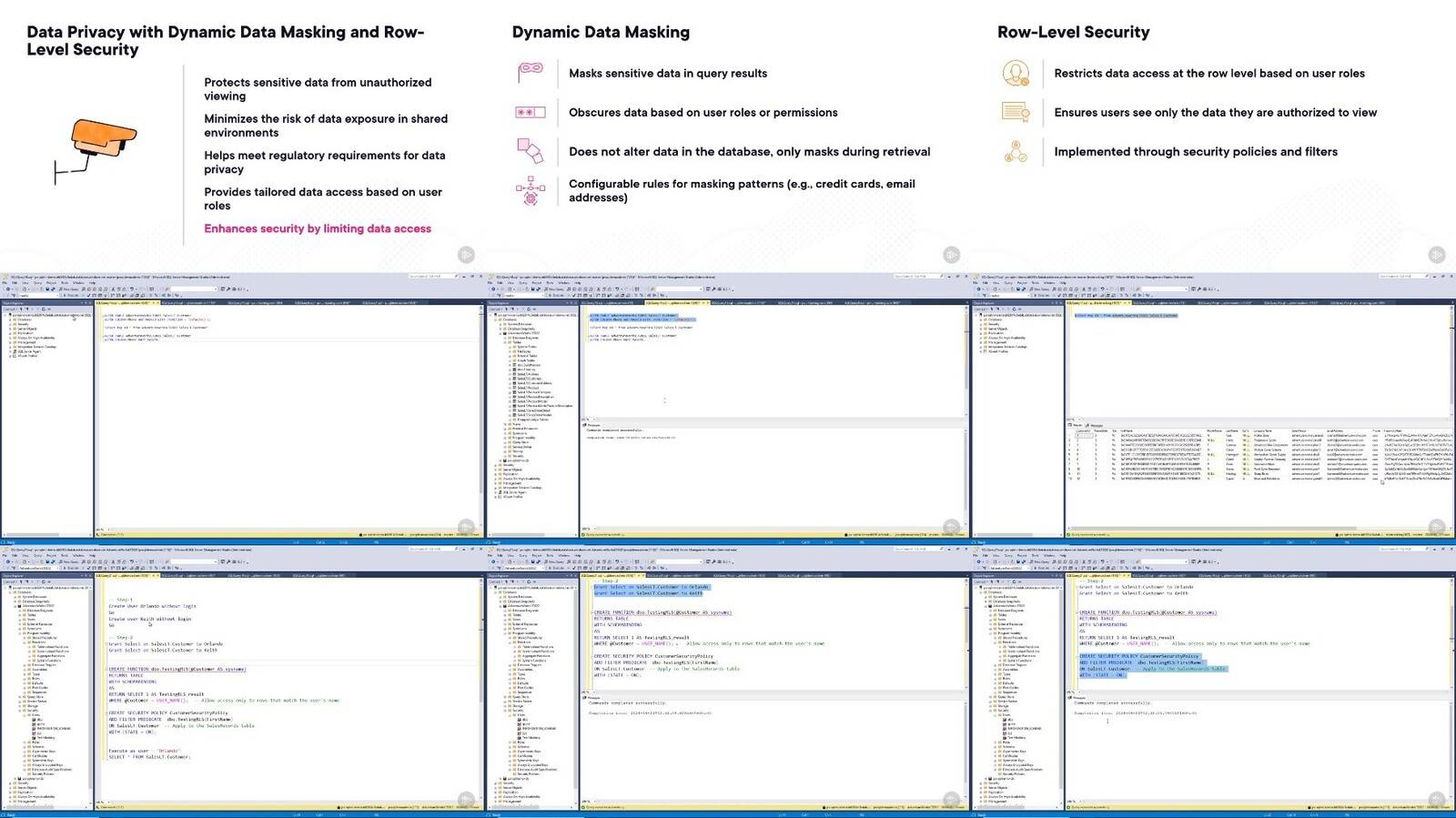This screenshot has height=818, width=1456.
Task: Open the SSMS thumbnail with Grant Select lines highlighted
Action: click(x=727, y=681)
